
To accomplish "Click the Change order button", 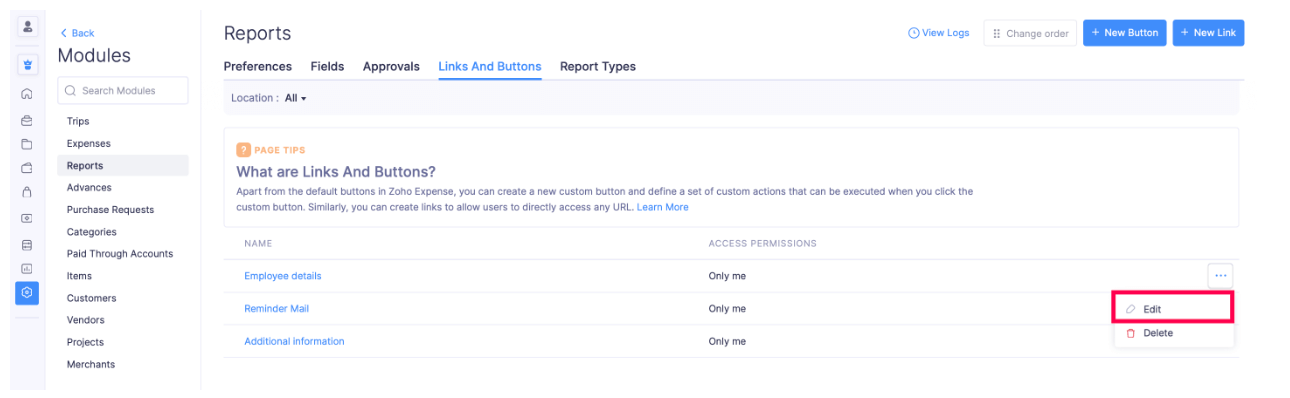I will [1030, 33].
